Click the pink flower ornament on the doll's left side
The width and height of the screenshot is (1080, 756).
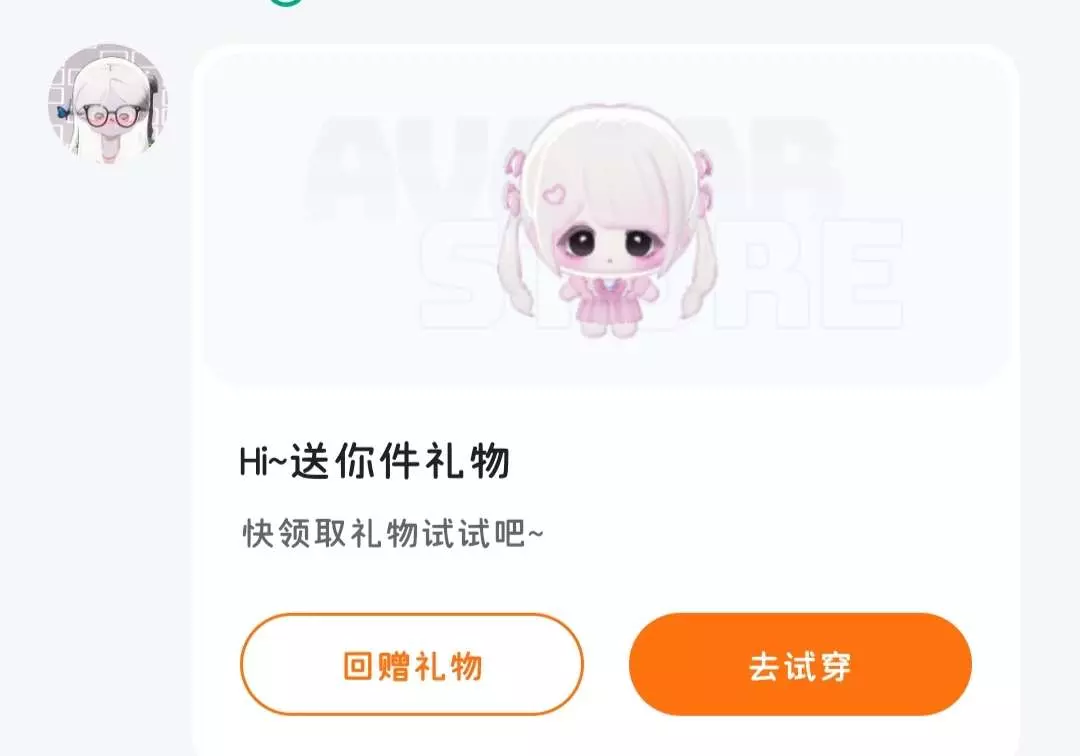[515, 180]
